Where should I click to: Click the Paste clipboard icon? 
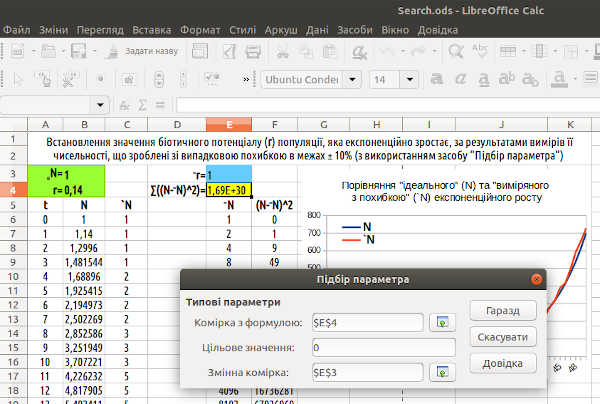click(x=330, y=51)
